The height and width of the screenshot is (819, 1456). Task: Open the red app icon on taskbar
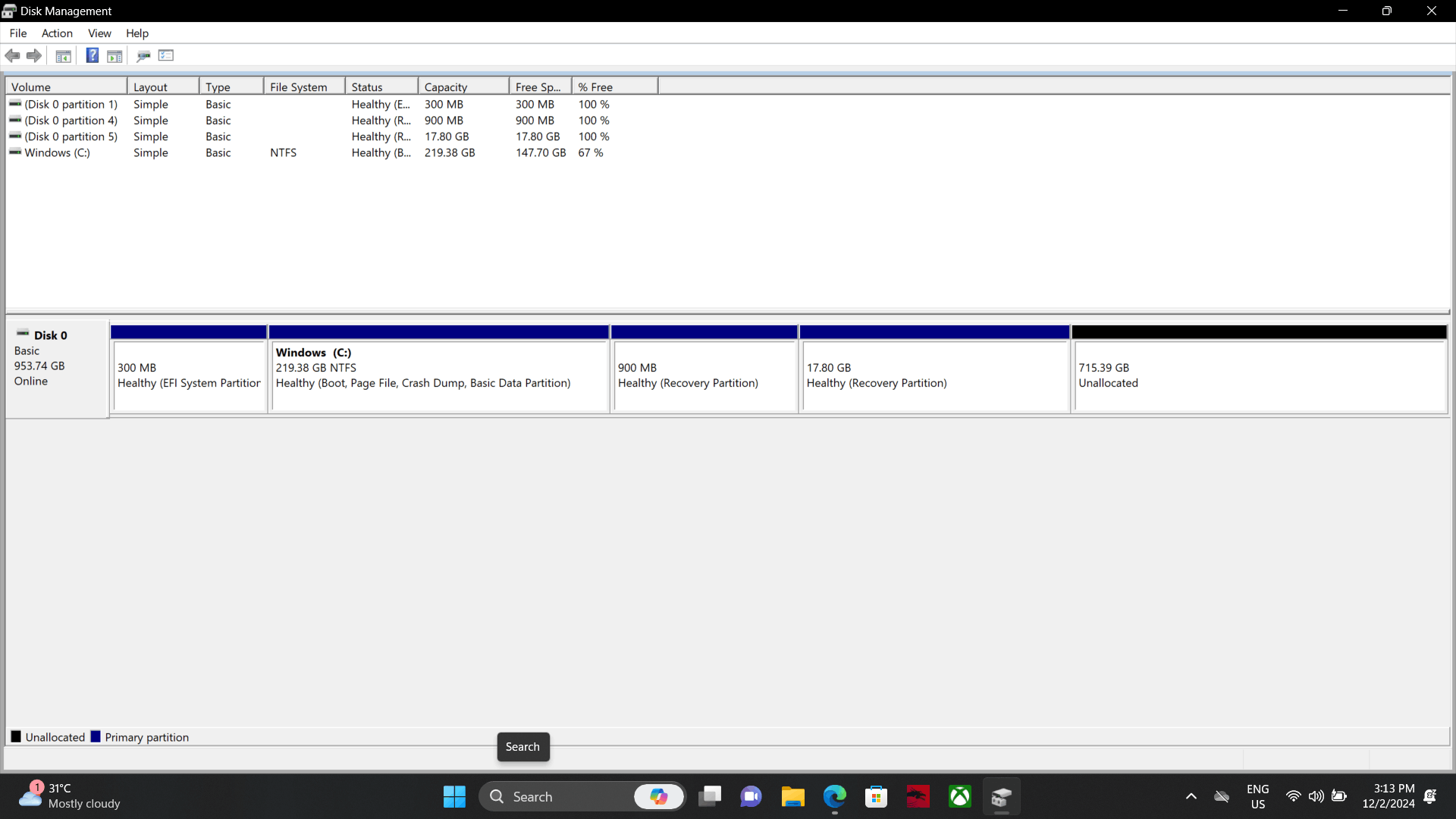pos(918,796)
